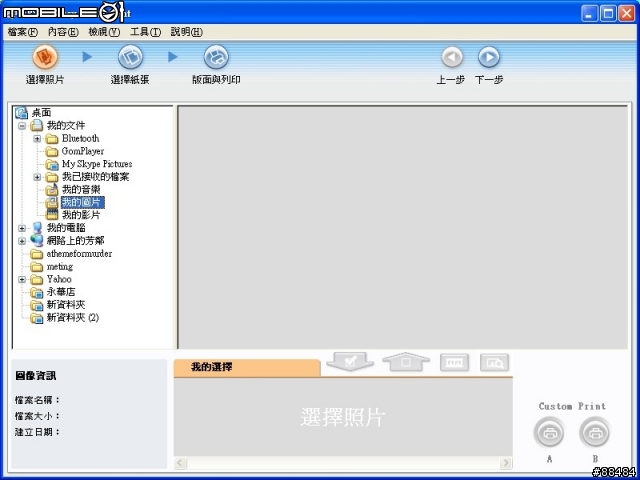Screen dimensions: 640x480
Task: Collapse the 我的文件 tree node
Action: pos(22,126)
